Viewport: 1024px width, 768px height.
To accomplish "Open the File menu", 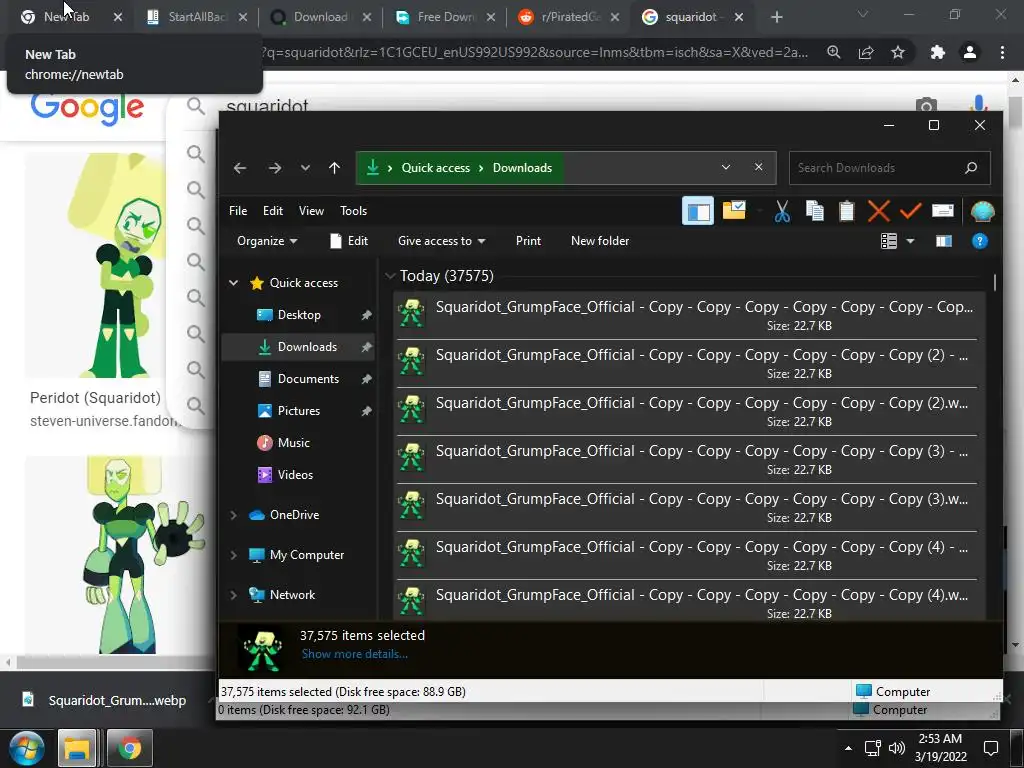I will (238, 210).
